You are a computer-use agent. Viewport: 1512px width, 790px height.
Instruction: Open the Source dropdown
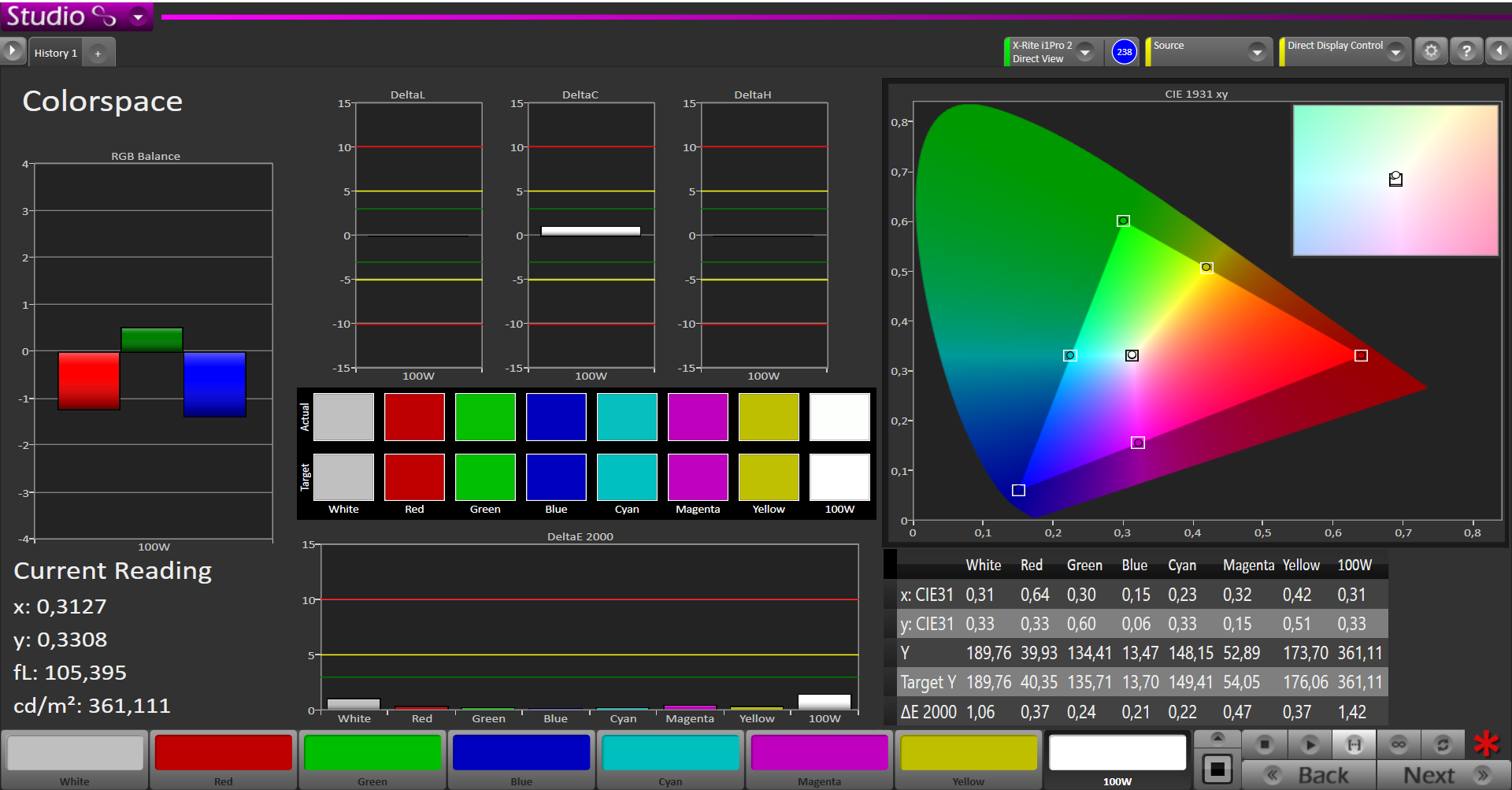coord(1257,52)
